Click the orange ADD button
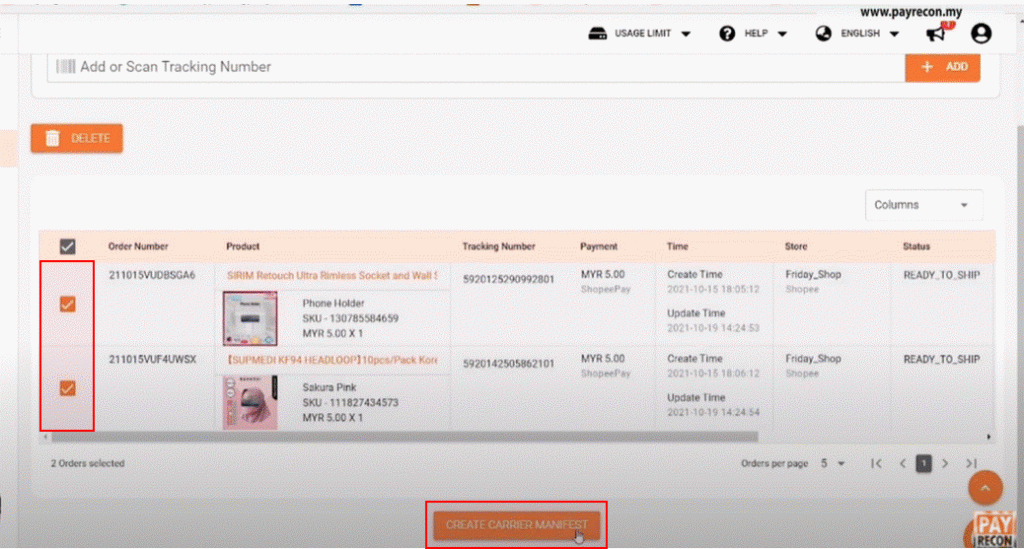Image resolution: width=1024 pixels, height=549 pixels. (x=942, y=67)
